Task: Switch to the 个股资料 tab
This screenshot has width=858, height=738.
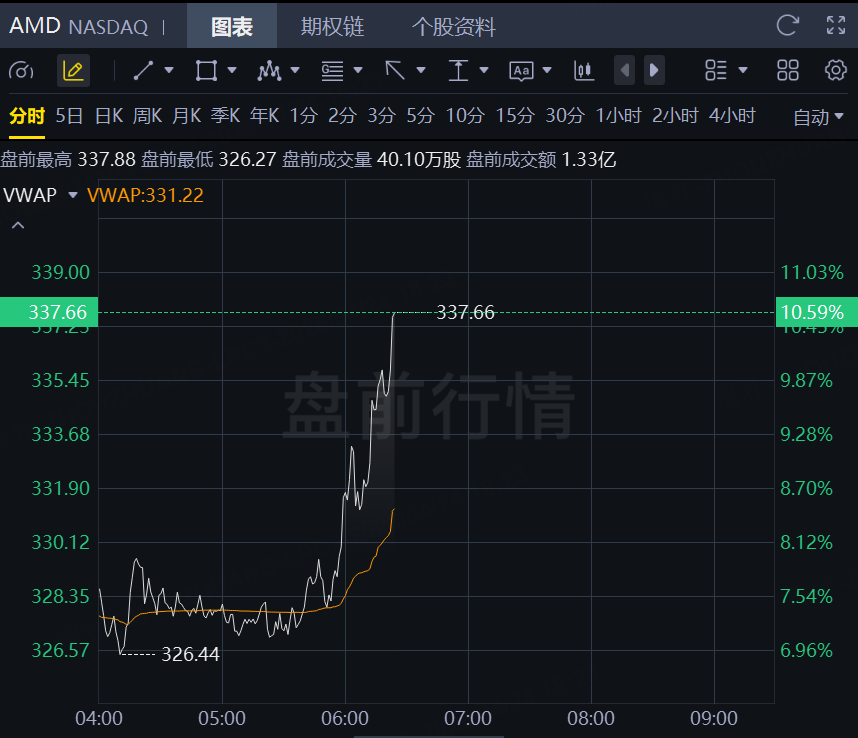Action: (x=454, y=26)
